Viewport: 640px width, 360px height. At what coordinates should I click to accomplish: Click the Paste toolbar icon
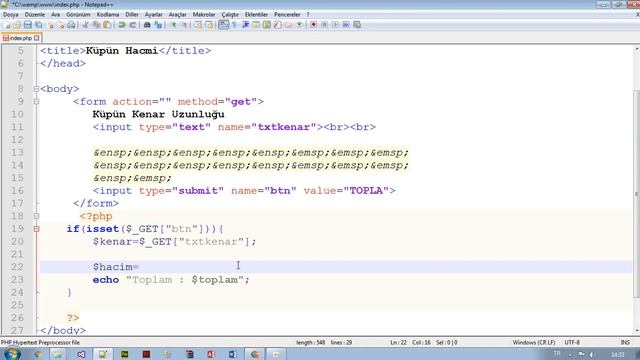click(x=107, y=25)
